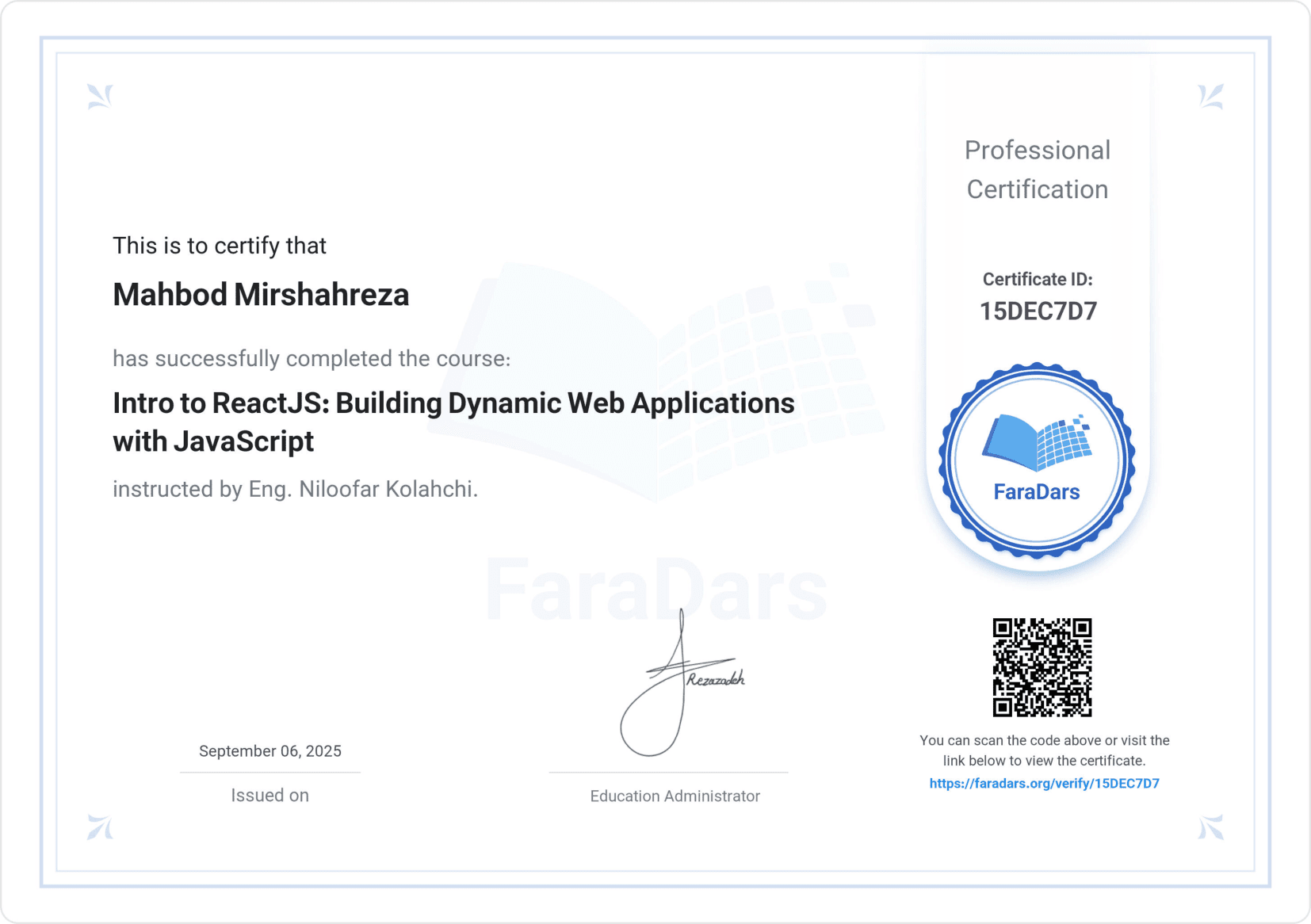This screenshot has width=1311, height=924.
Task: Click the Issued on label
Action: click(x=270, y=796)
